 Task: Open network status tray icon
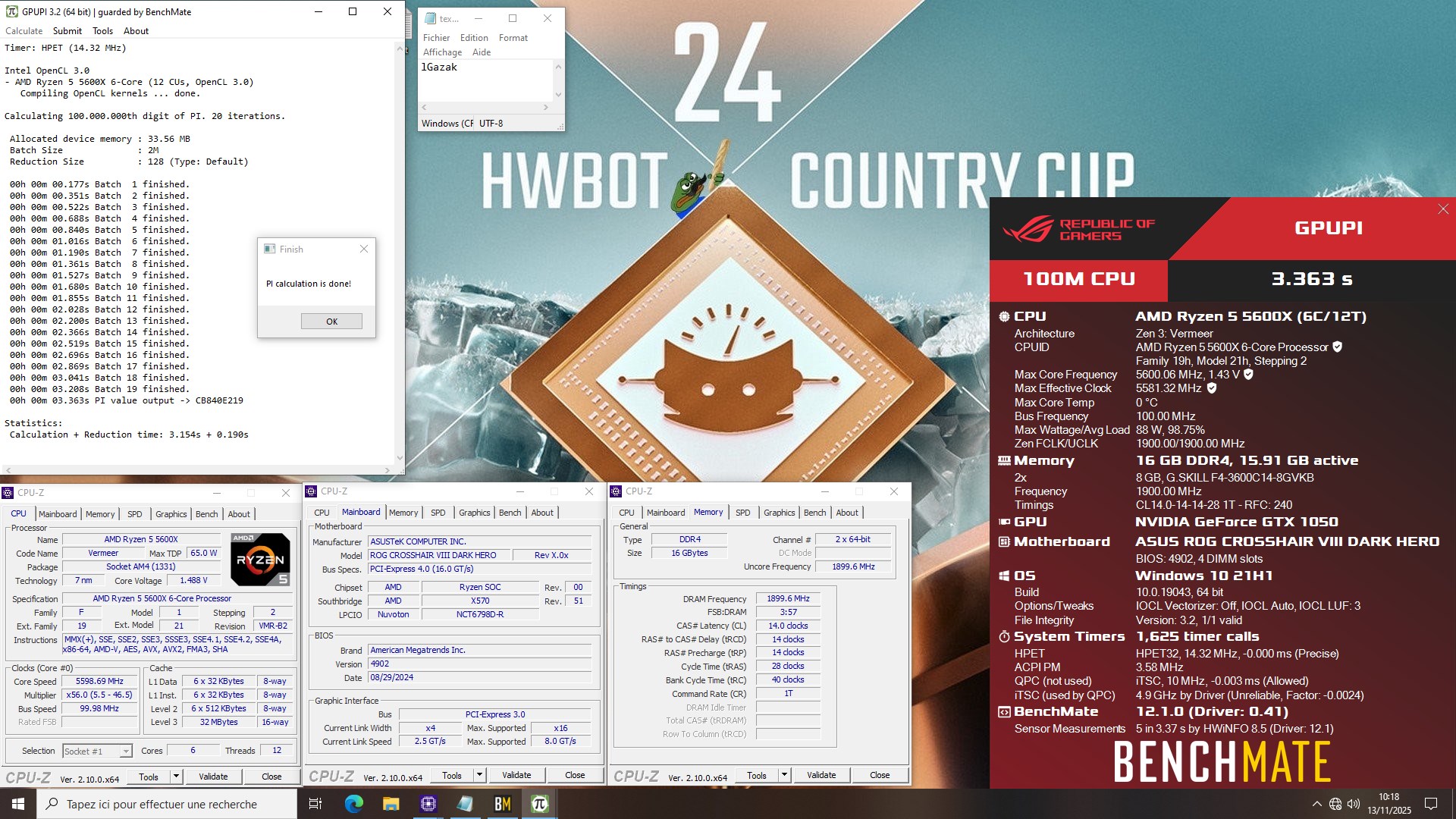click(1335, 804)
